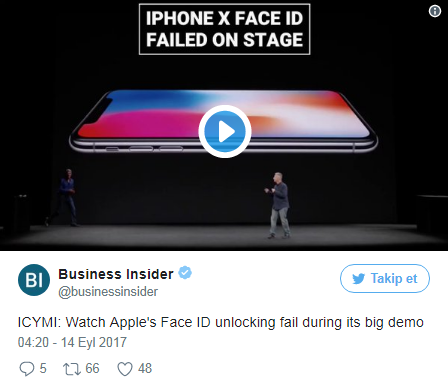Image resolution: width=448 pixels, height=387 pixels.
Task: Open the tweet timestamp 04:20 - 14 Eyl 2017
Action: coord(72,342)
